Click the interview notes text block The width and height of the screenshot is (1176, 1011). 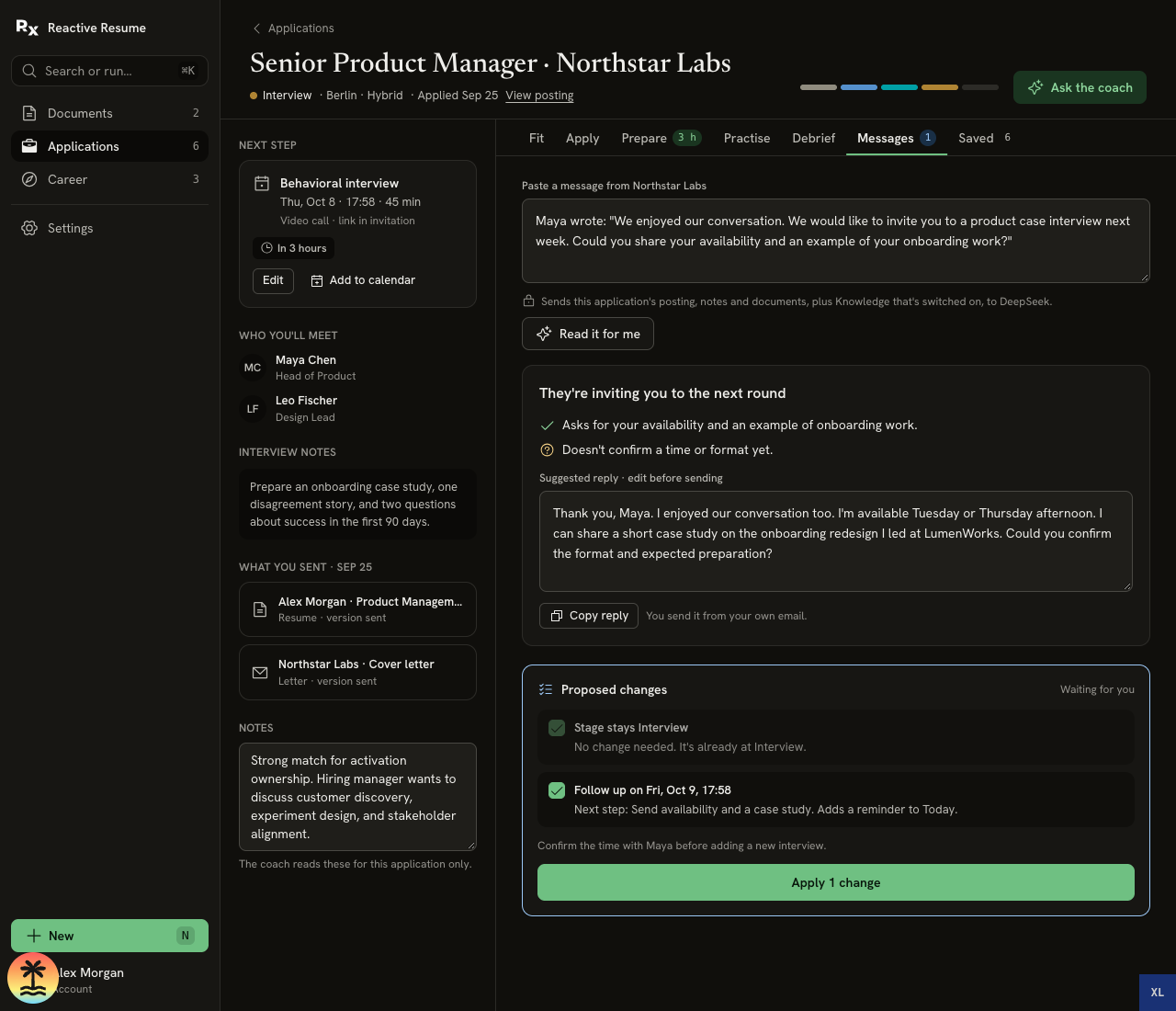point(357,505)
